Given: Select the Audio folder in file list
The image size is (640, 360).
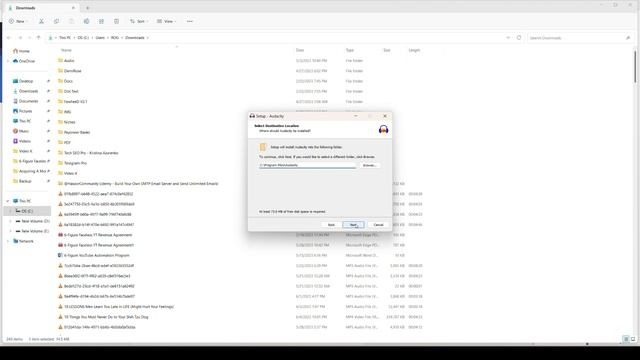Looking at the screenshot, I should 69,60.
